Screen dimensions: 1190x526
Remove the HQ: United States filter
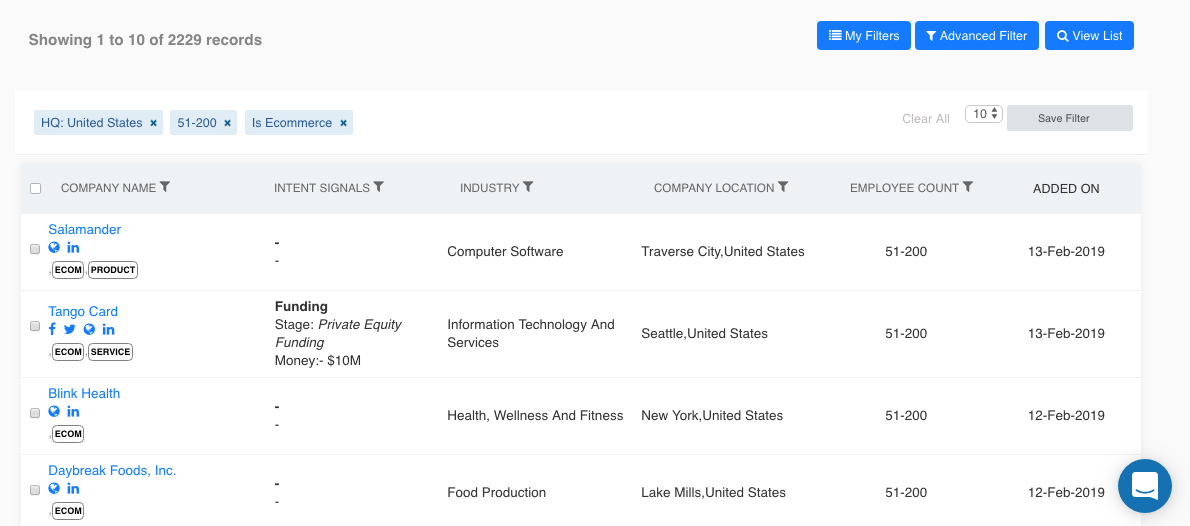(x=153, y=123)
